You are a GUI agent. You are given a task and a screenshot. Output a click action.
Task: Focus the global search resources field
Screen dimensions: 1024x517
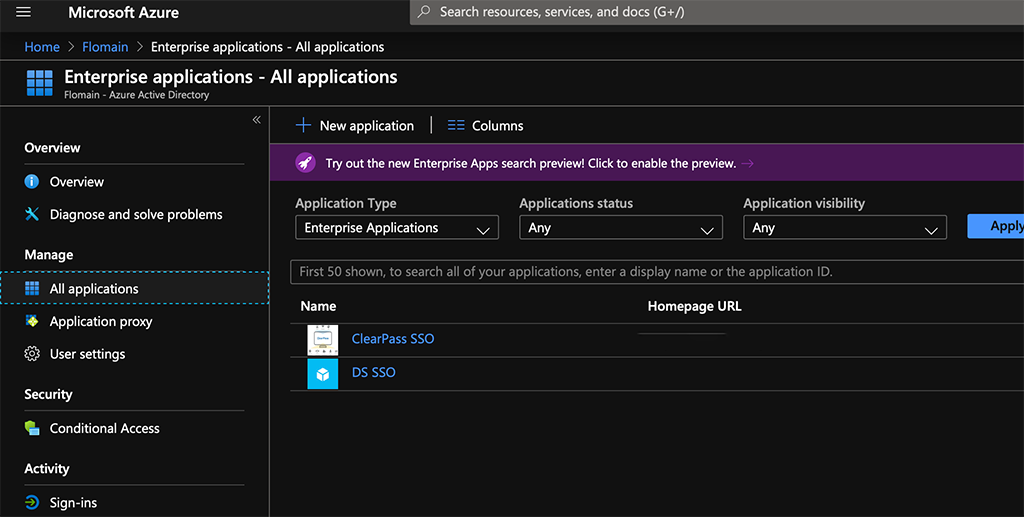click(716, 12)
